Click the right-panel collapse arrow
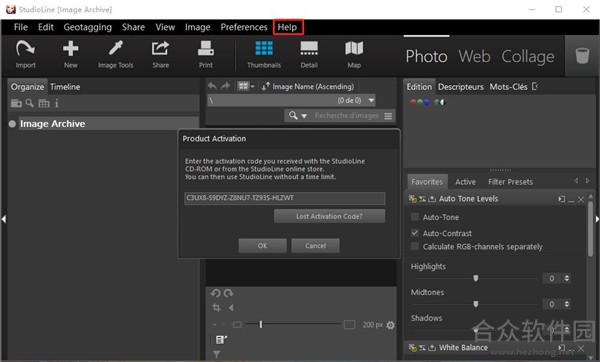600x362 pixels. tap(597, 219)
